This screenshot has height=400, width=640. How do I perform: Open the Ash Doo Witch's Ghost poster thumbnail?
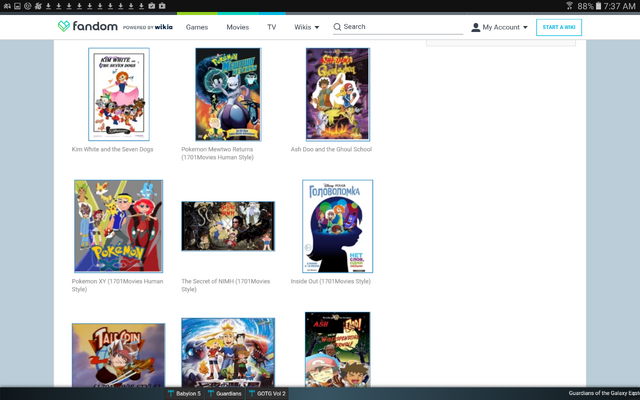point(338,349)
